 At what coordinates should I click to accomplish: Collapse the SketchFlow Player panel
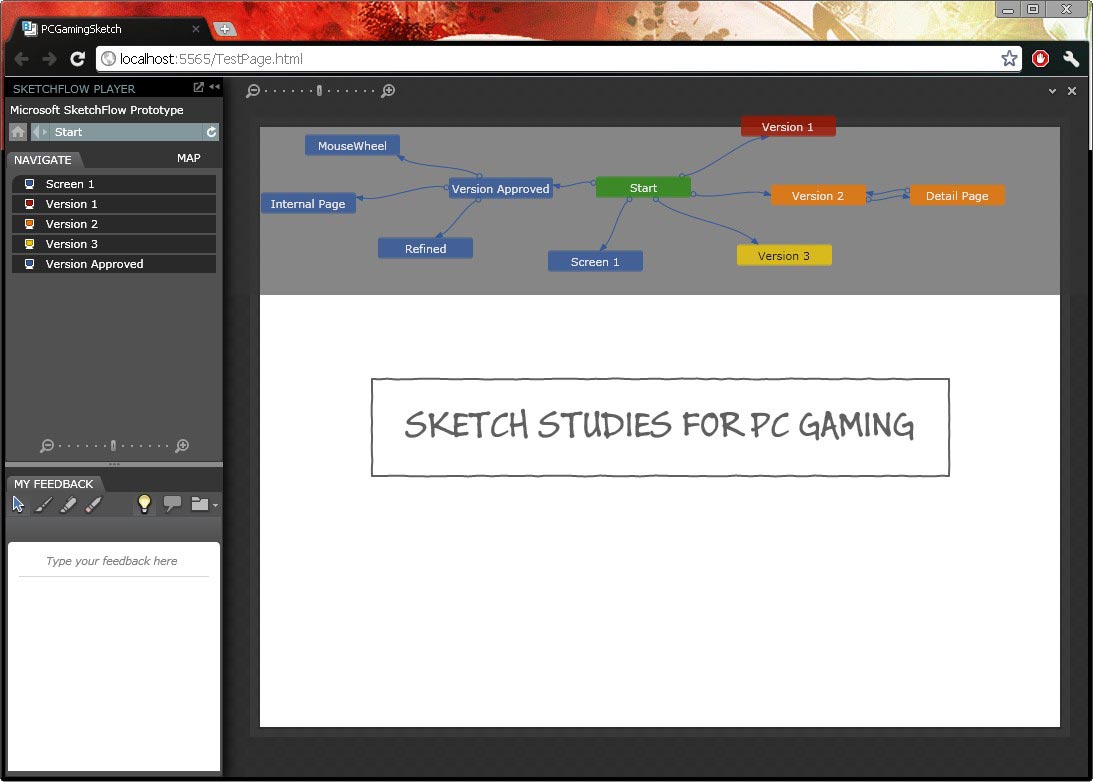[215, 87]
